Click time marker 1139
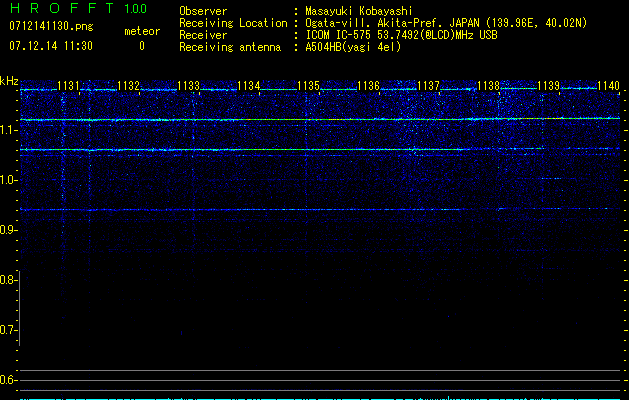Image resolution: width=629 pixels, height=400 pixels. 548,85
